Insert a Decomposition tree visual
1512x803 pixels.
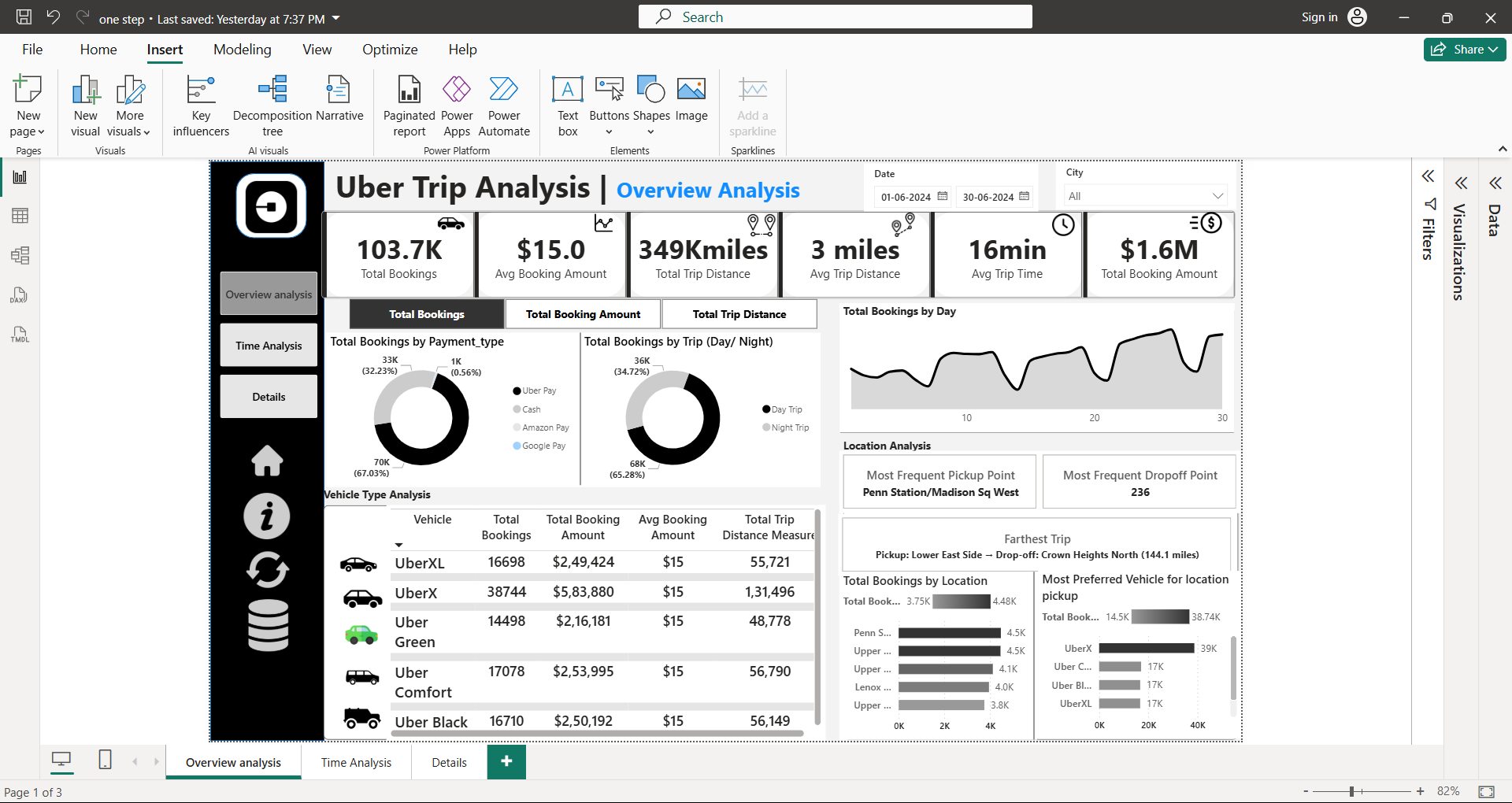272,106
